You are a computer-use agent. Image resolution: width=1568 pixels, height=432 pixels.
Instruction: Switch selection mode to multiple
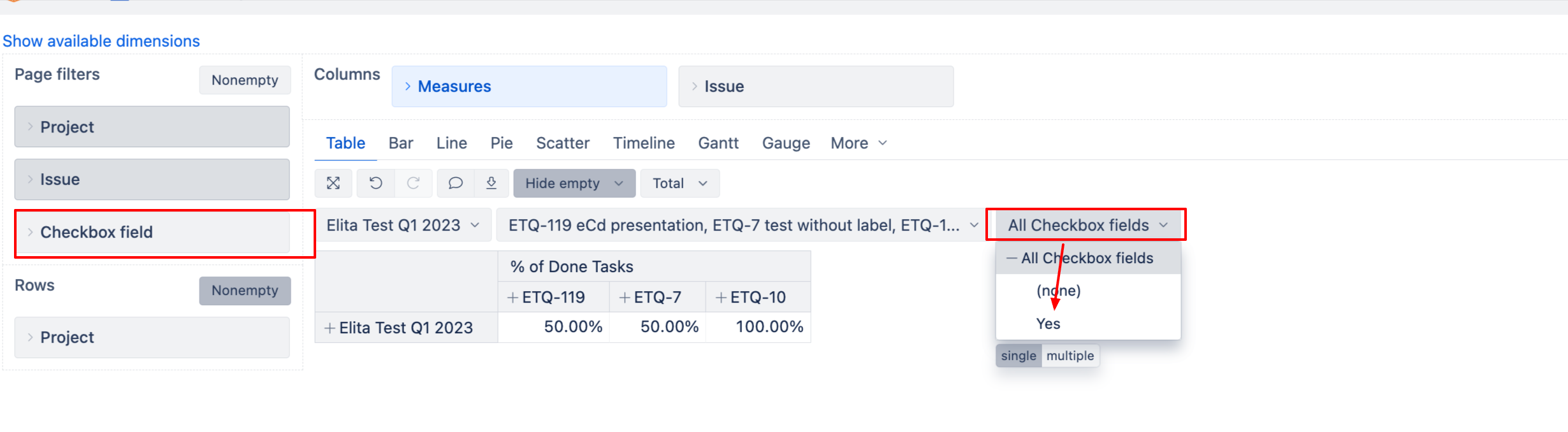1070,356
